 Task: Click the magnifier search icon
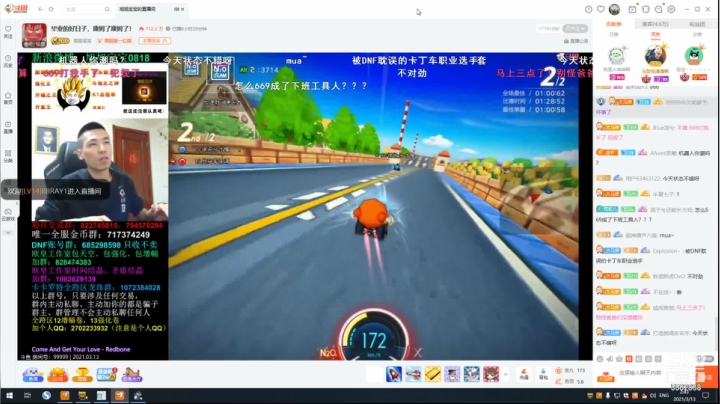[x=107, y=9]
